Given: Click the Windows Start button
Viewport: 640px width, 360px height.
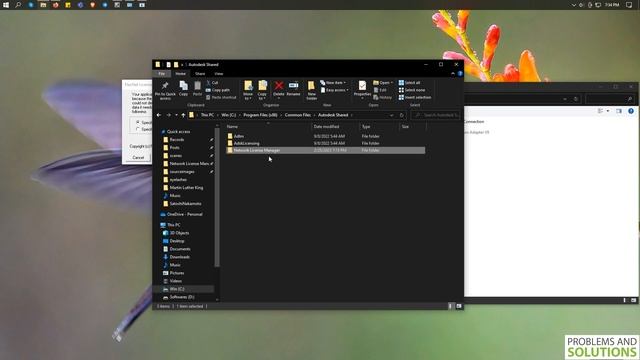Looking at the screenshot, I should click(6, 5).
